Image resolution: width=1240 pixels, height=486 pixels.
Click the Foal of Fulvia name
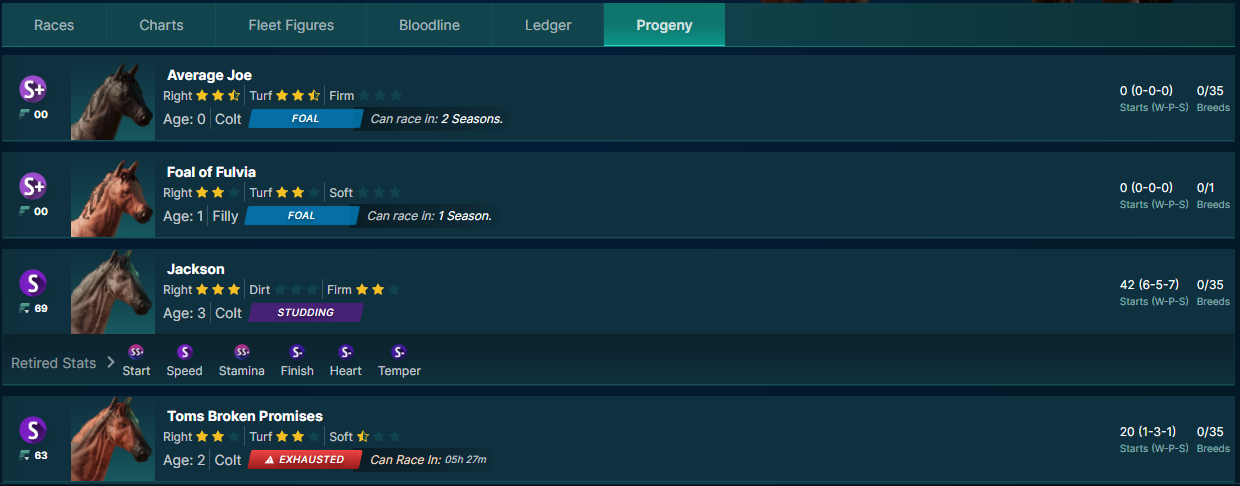(211, 172)
